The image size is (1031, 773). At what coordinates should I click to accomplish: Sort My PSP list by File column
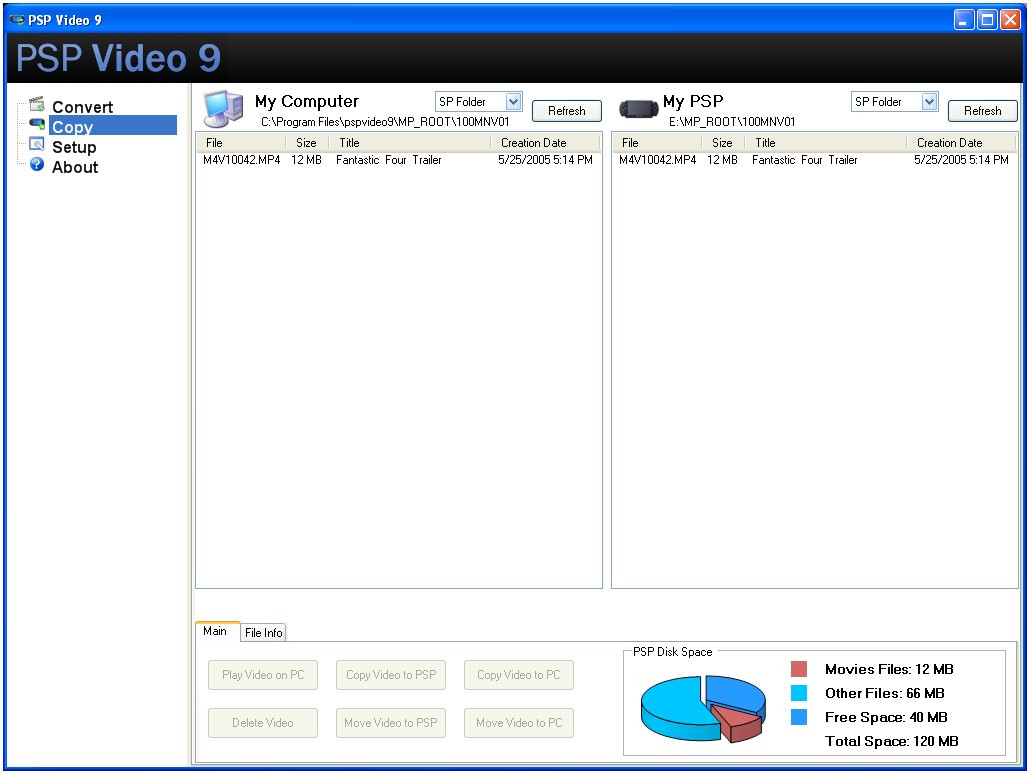657,143
